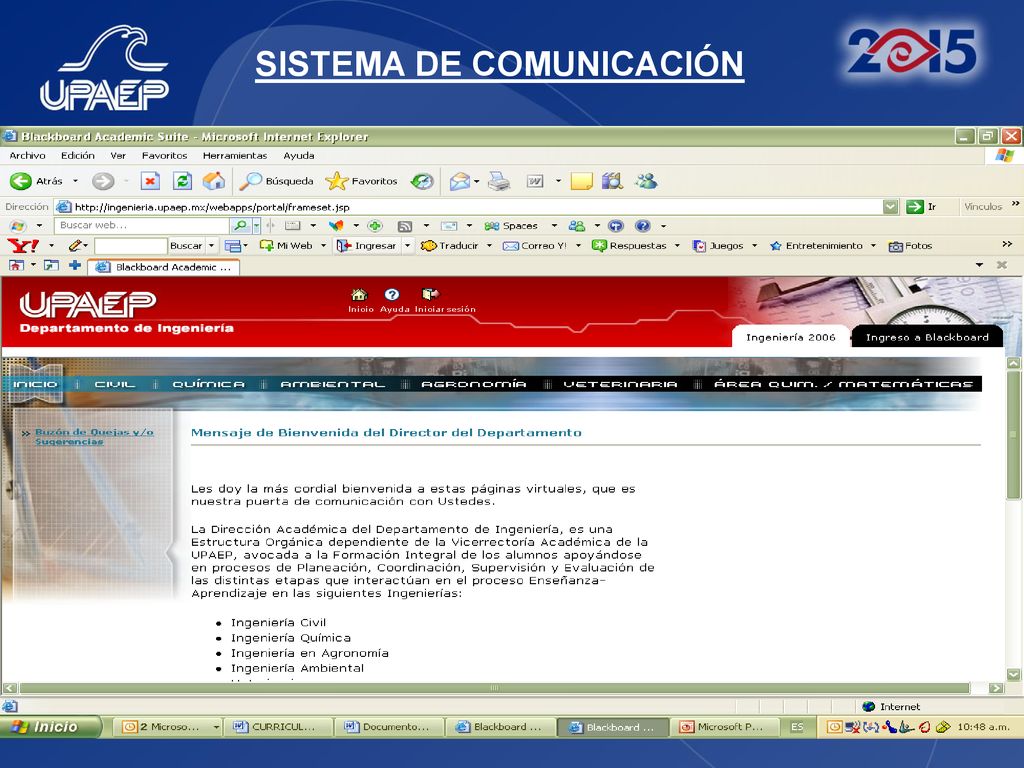Viewport: 1024px width, 768px height.
Task: Open the Favoritos star button
Action: click(x=361, y=181)
